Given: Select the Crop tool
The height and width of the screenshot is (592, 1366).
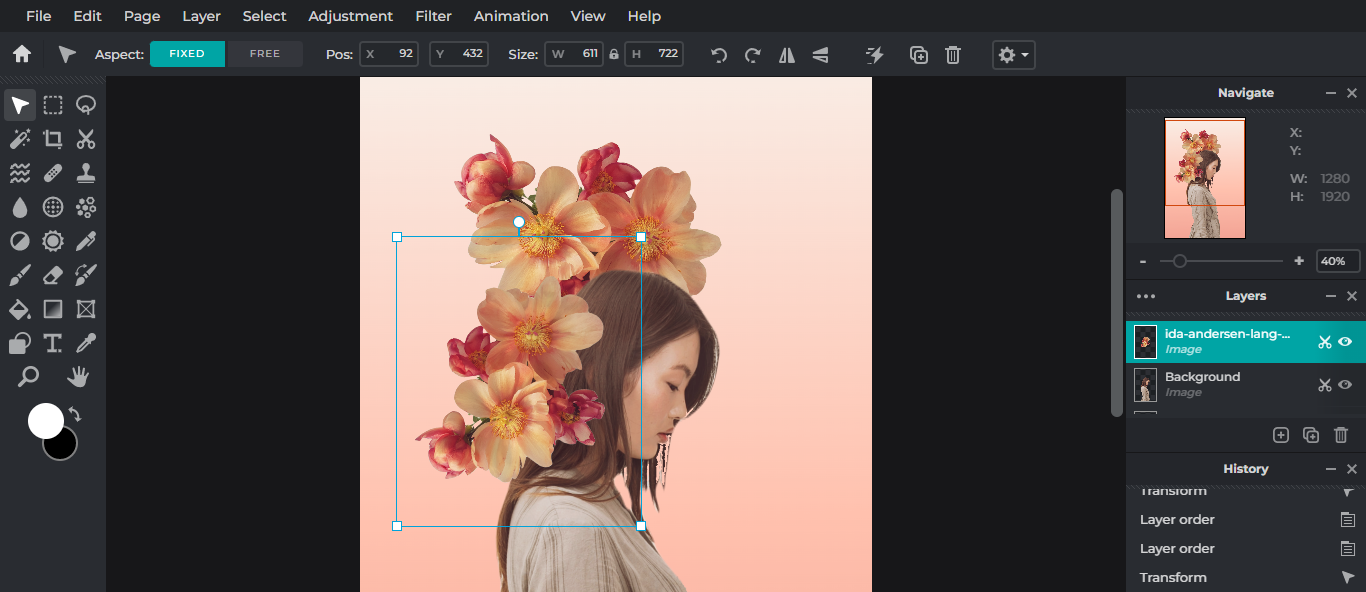Looking at the screenshot, I should click(x=53, y=139).
